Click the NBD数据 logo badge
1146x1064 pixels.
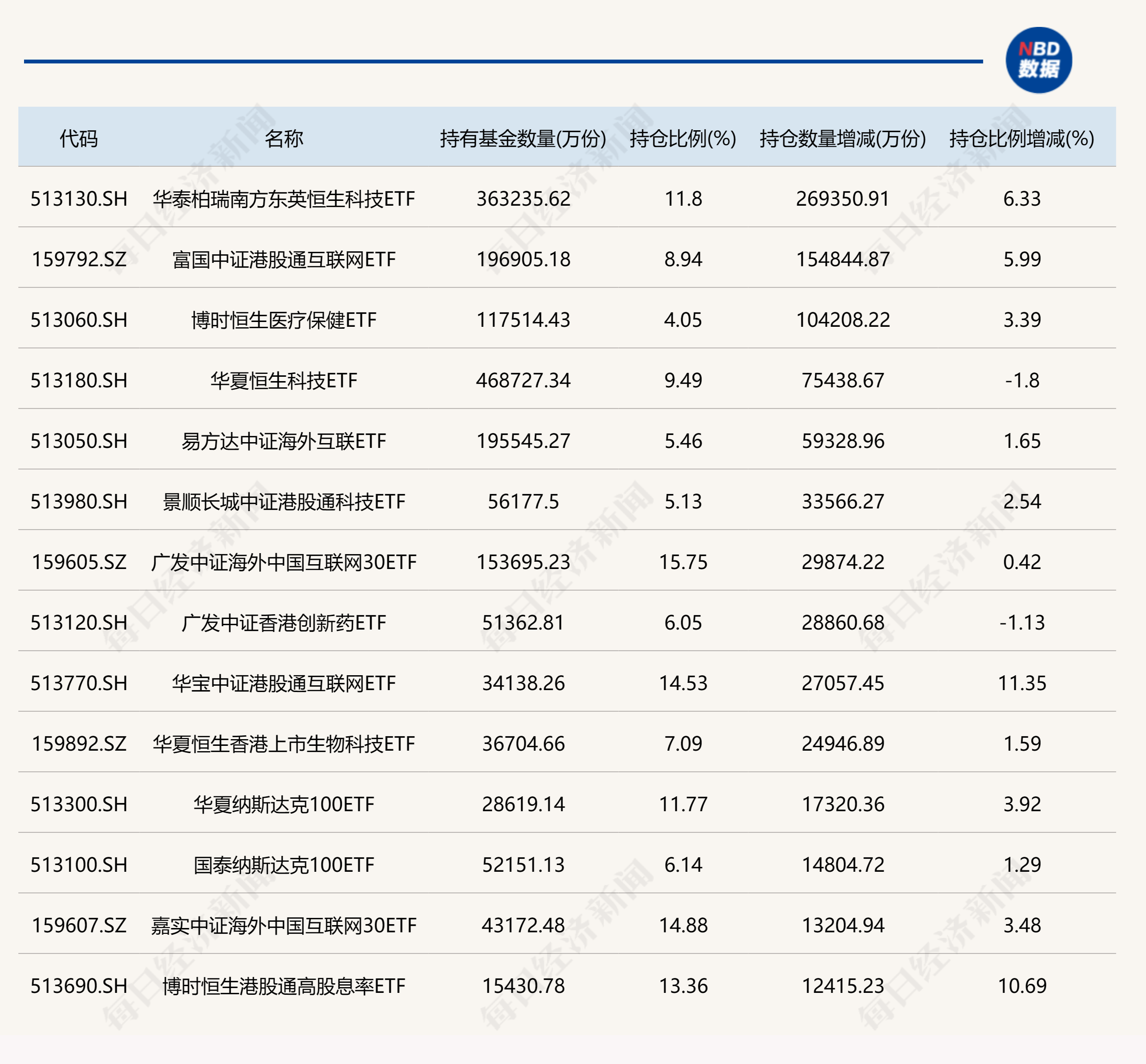coord(1038,60)
